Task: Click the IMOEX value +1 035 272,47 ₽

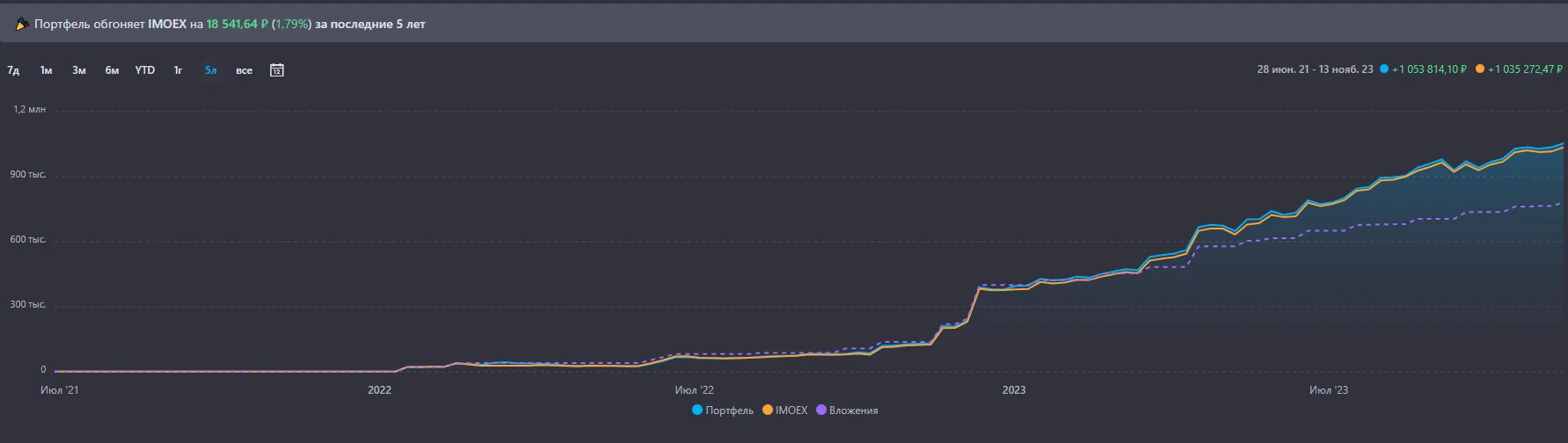Action: (1526, 69)
